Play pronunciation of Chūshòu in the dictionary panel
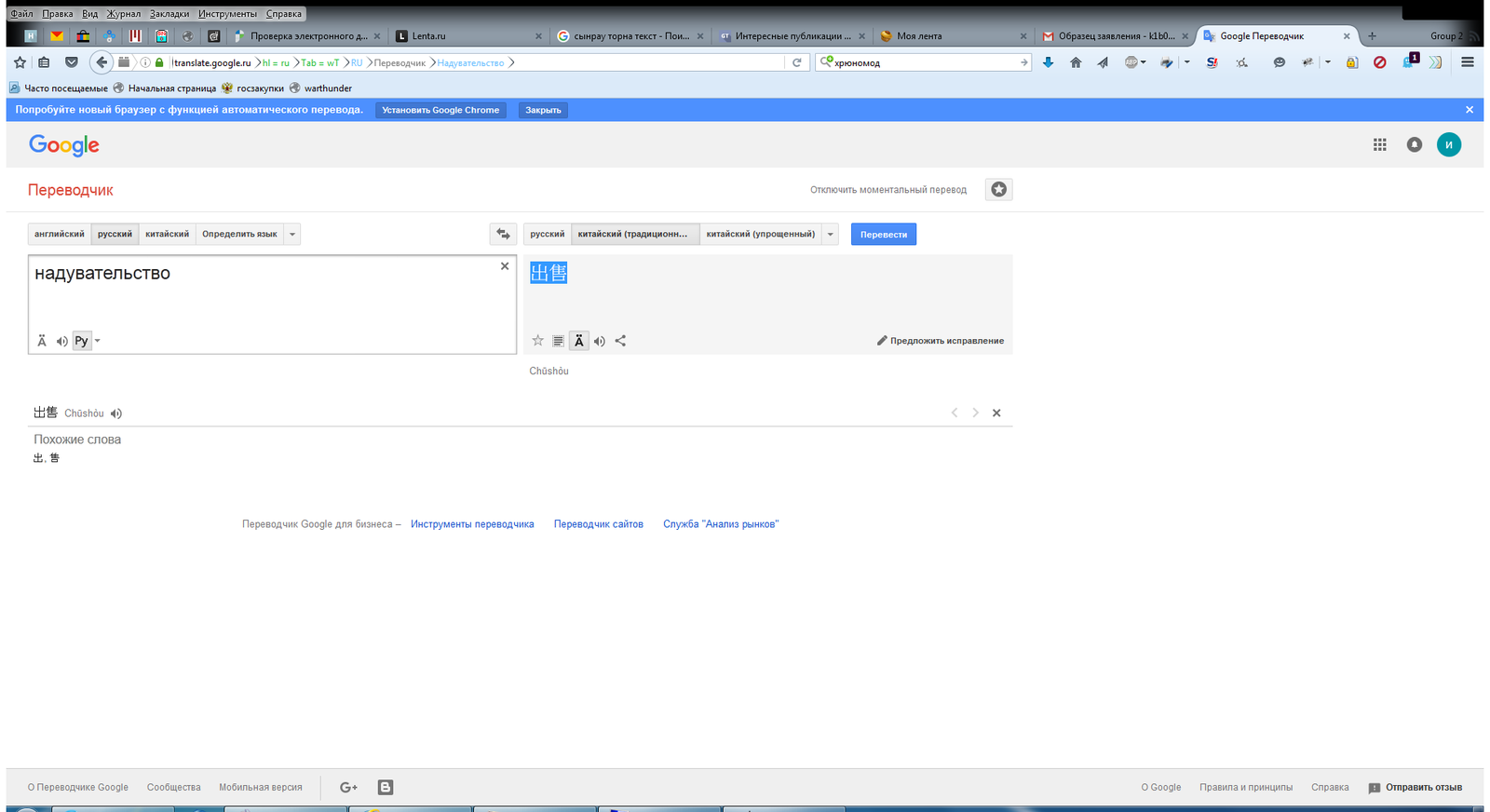Screen dimensions: 1490x812 point(116,413)
